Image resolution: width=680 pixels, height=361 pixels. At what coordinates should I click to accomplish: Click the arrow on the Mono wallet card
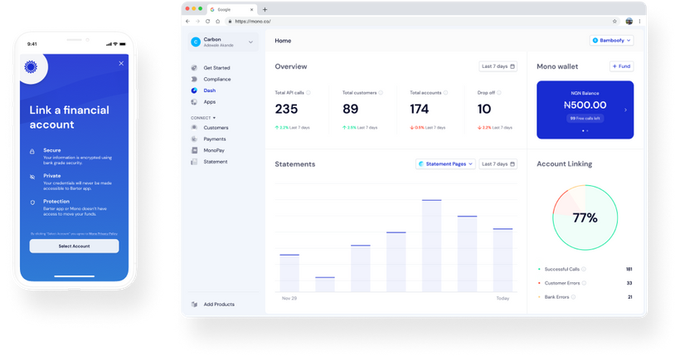[x=625, y=110]
